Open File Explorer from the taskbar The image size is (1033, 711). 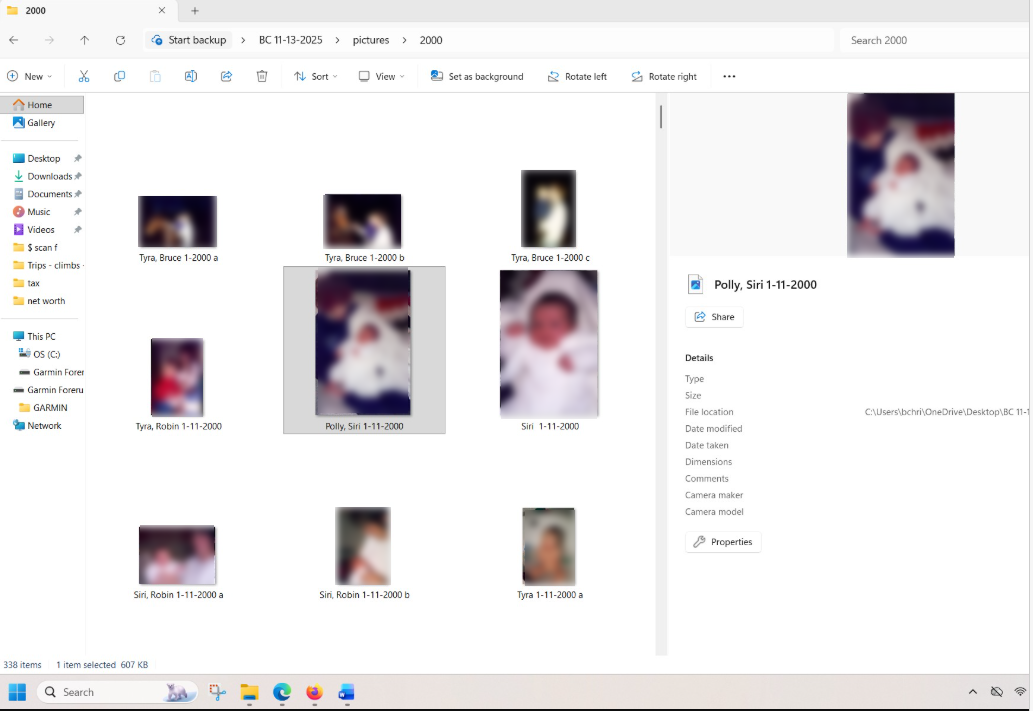[x=249, y=692]
